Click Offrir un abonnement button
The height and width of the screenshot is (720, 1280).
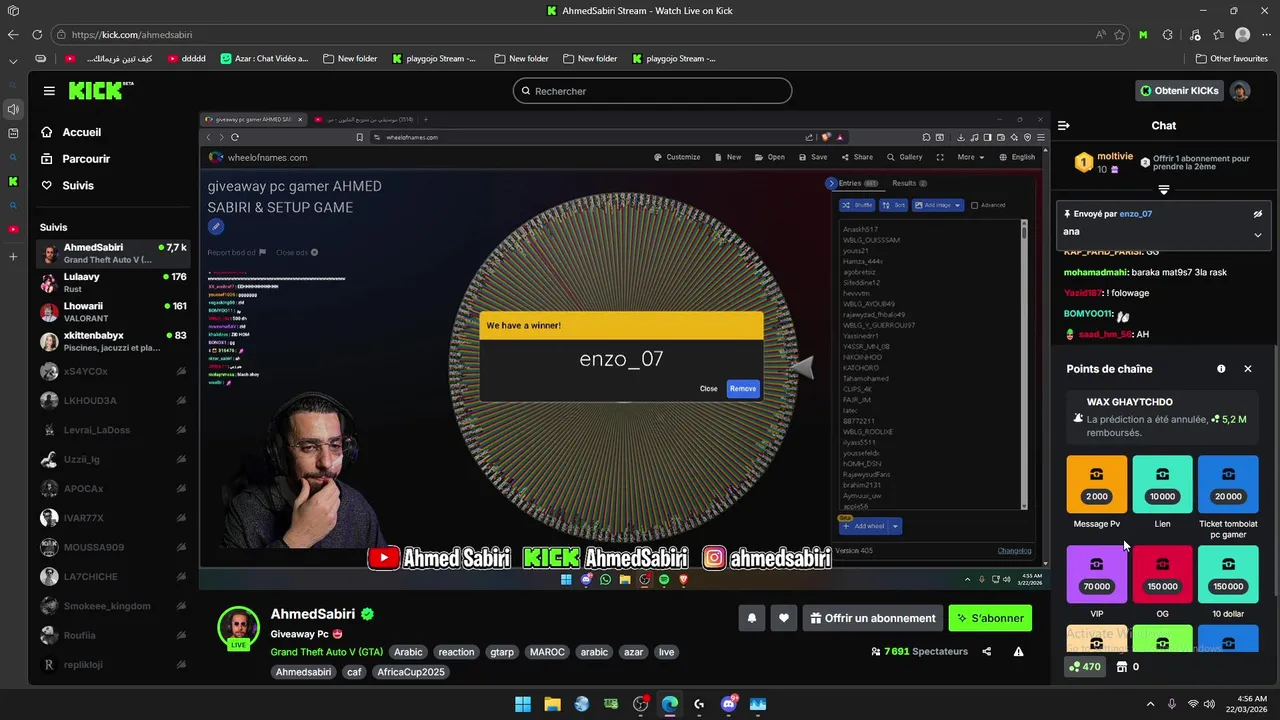click(x=873, y=618)
